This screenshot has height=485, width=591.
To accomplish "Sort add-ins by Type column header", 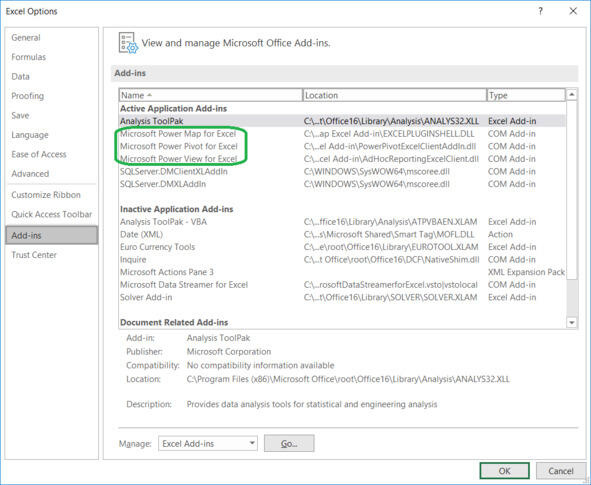I will (x=526, y=95).
